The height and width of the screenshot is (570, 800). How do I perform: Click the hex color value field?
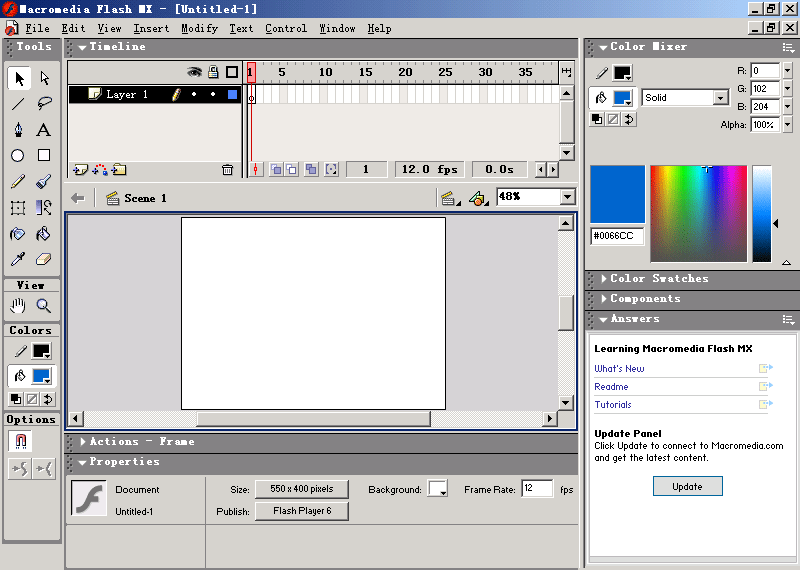click(x=617, y=236)
